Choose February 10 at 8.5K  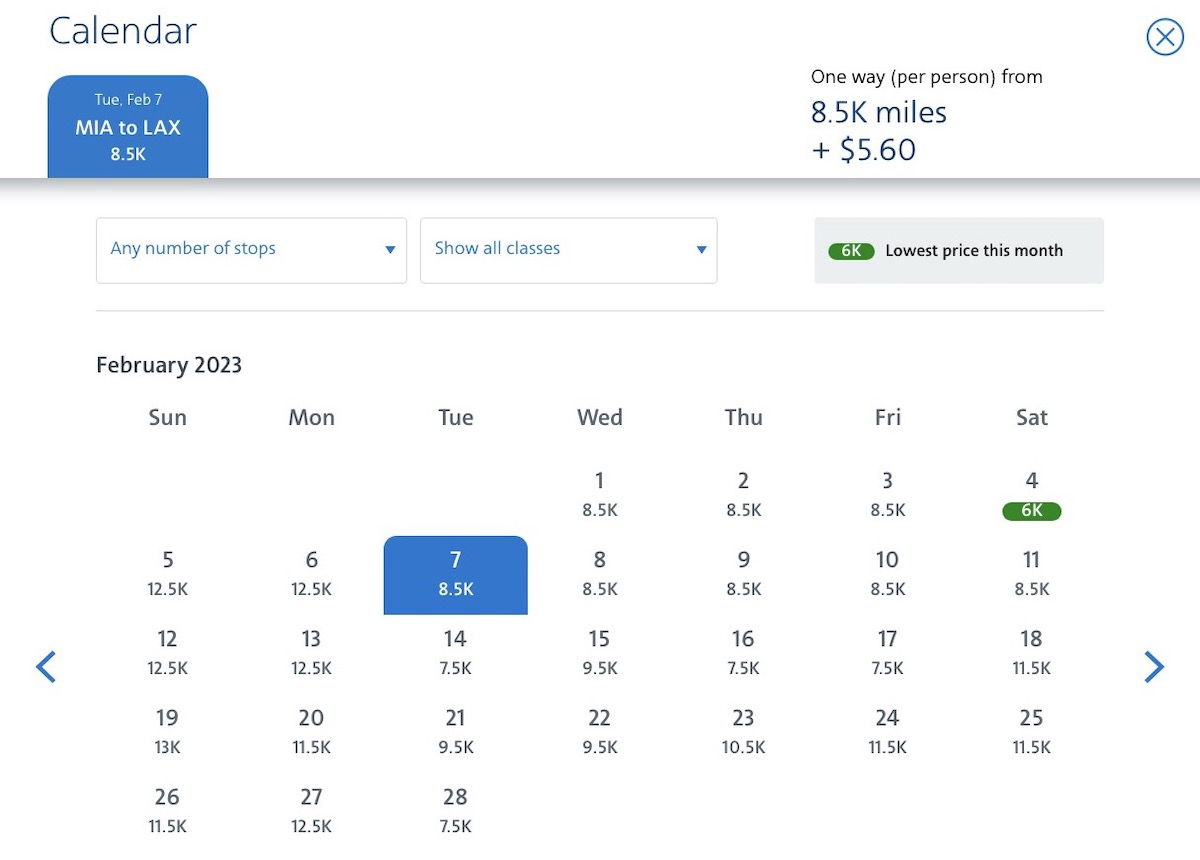[x=887, y=575]
